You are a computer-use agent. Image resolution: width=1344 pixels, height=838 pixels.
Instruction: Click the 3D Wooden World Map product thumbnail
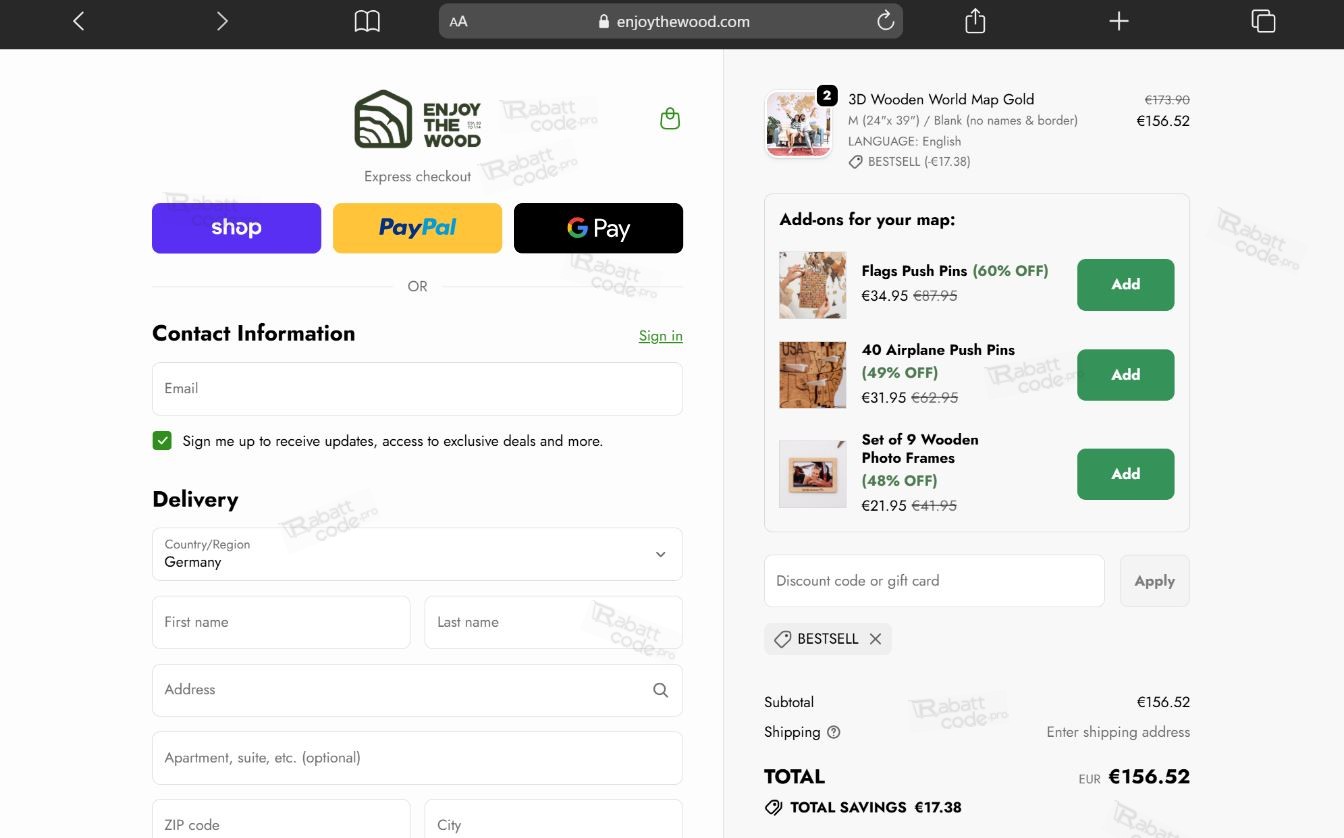click(798, 125)
